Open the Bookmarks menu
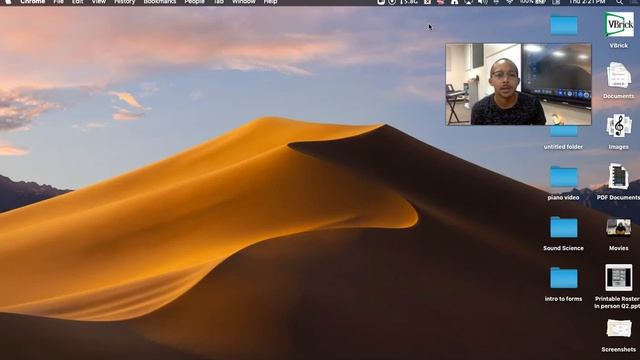640x360 pixels. [x=160, y=2]
